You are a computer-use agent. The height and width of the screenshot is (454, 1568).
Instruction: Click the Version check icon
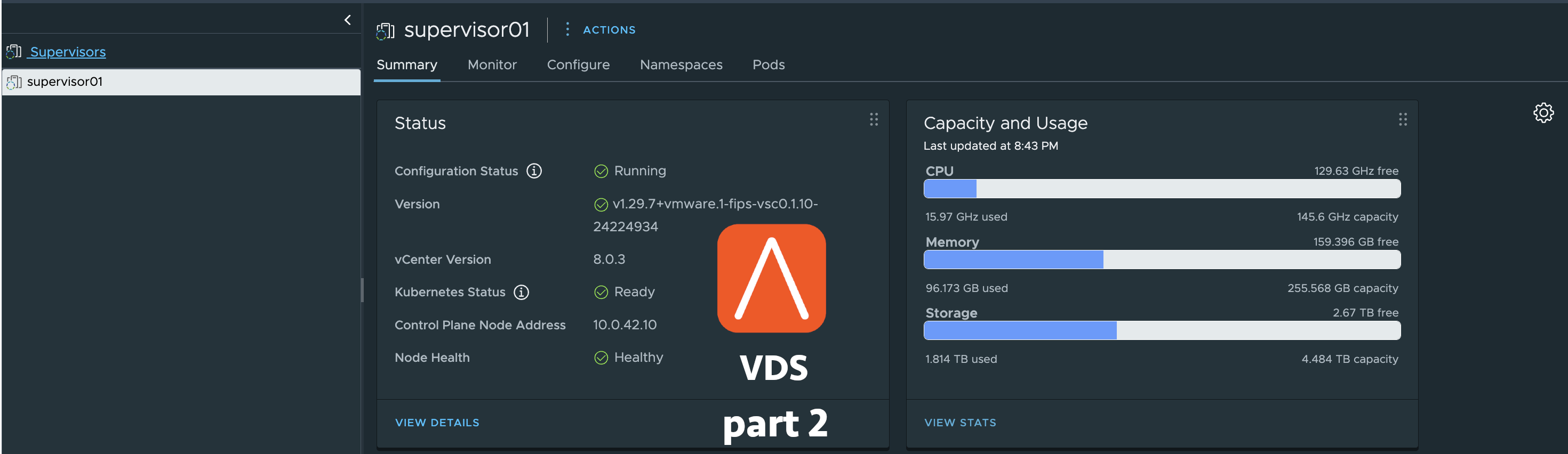tap(601, 205)
